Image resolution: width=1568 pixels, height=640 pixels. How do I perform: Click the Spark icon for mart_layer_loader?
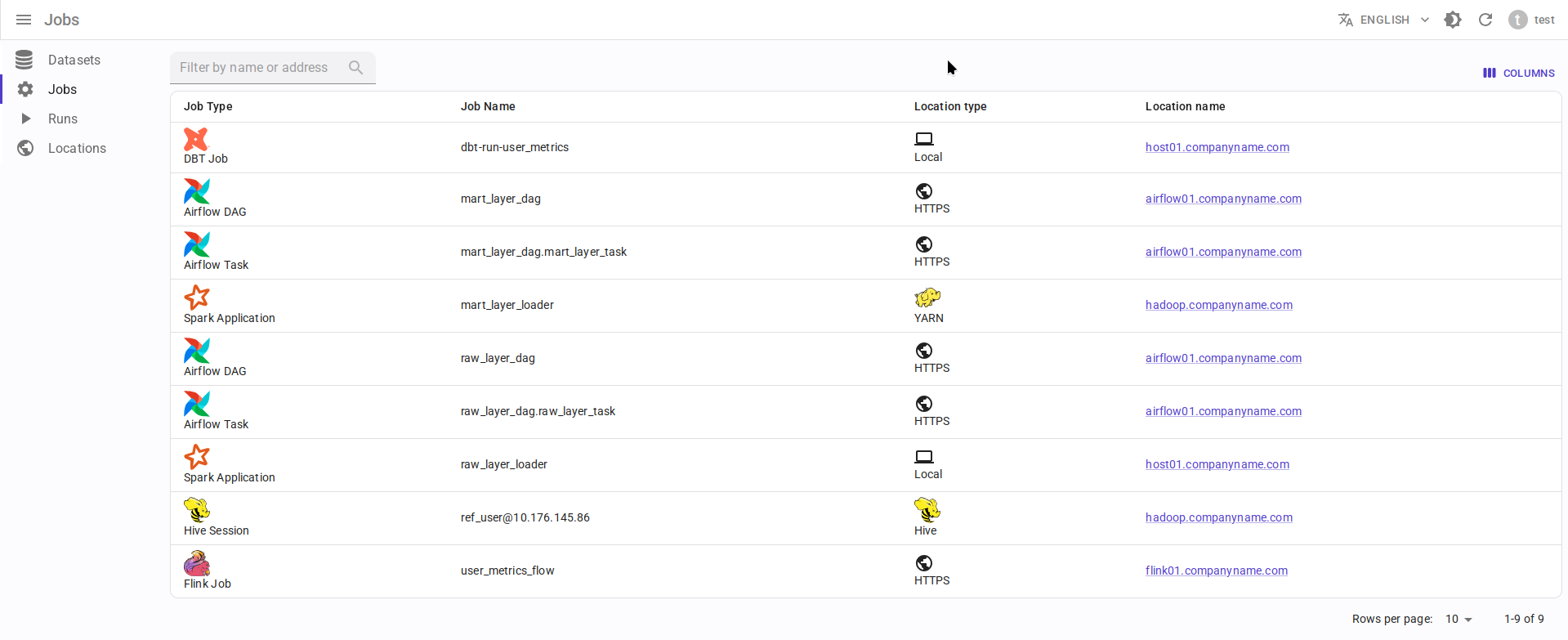[196, 298]
